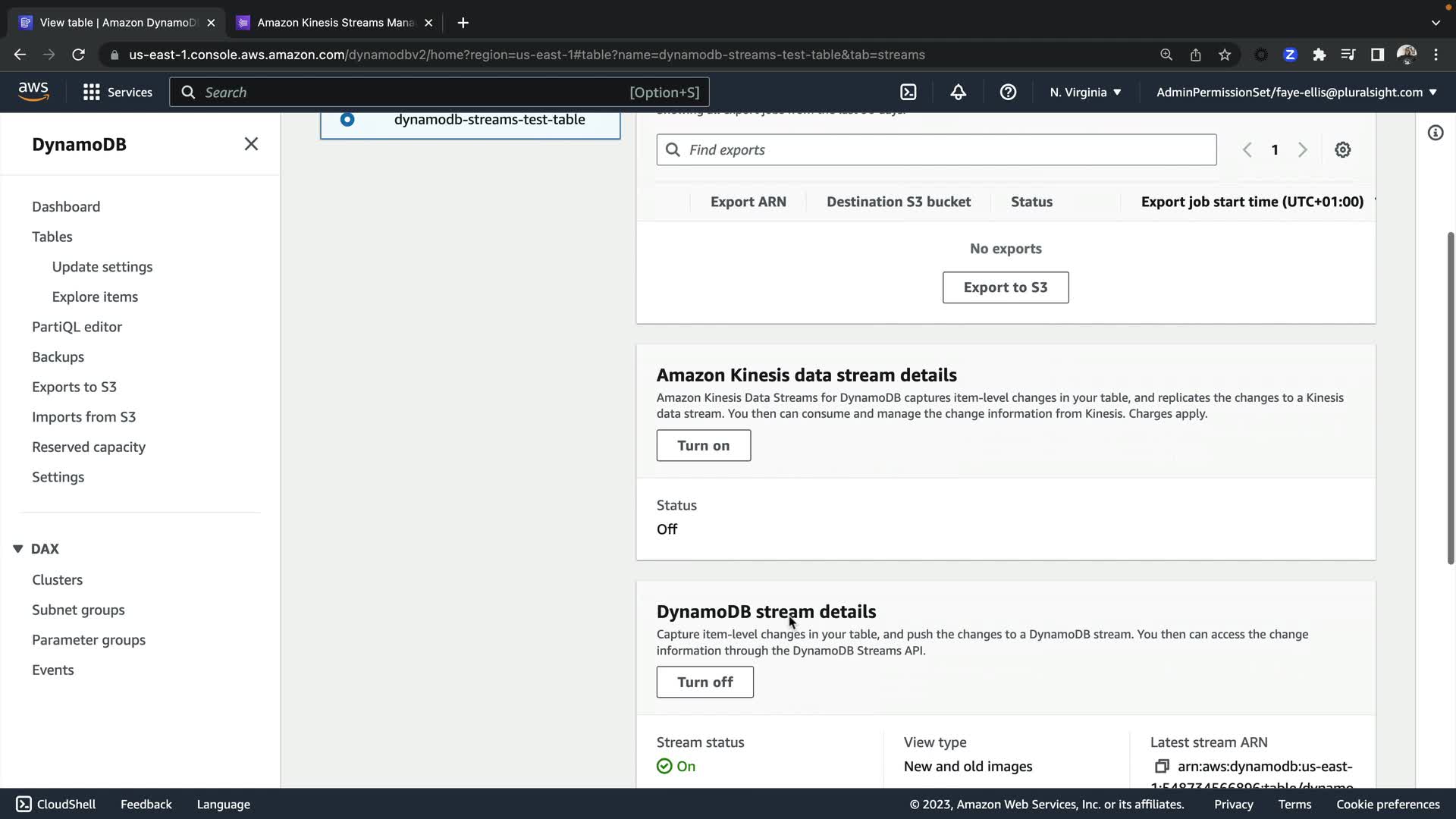Open the Services grid menu
Viewport: 1456px width, 819px height.
(x=92, y=92)
